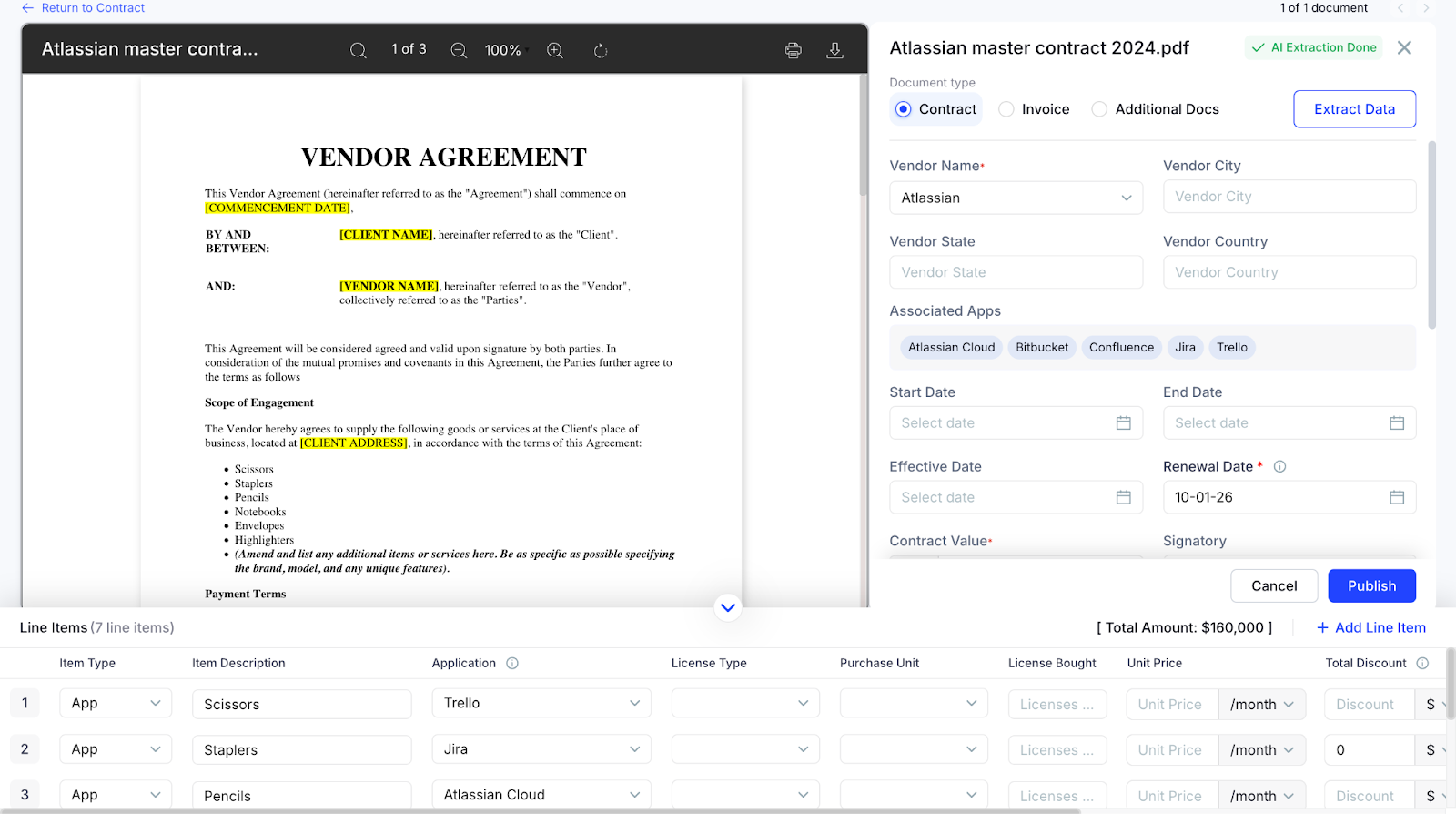Open License Type dropdown for Scissors row
1456x814 pixels.
(x=745, y=703)
